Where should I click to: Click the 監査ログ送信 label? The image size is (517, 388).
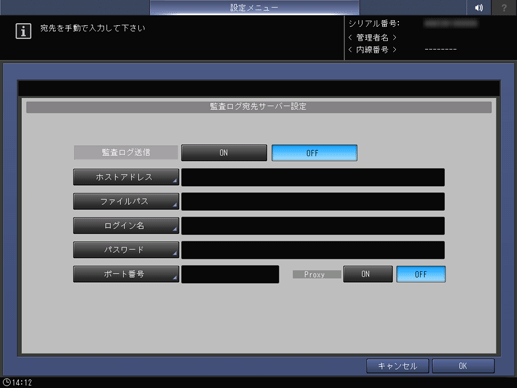126,153
